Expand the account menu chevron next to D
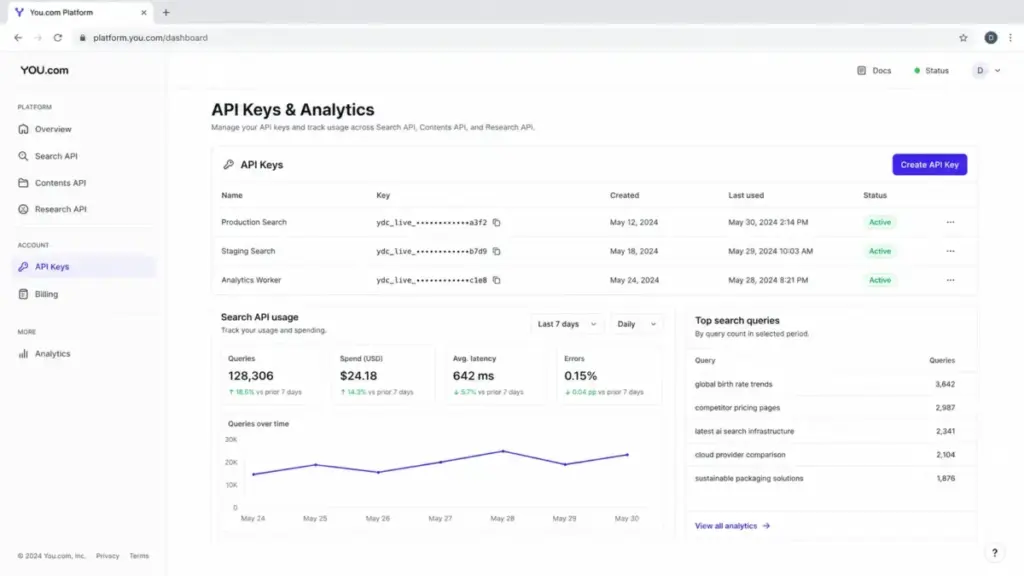 click(997, 71)
